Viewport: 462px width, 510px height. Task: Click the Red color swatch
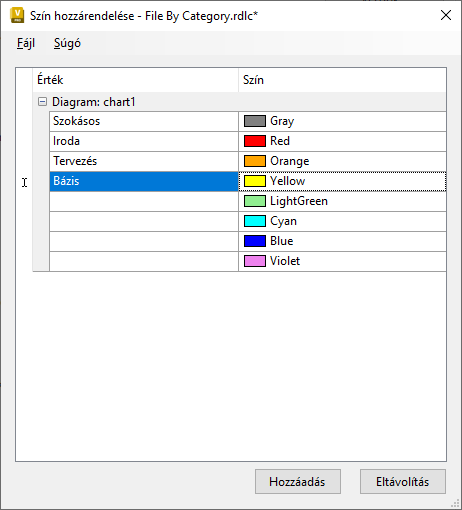255,141
